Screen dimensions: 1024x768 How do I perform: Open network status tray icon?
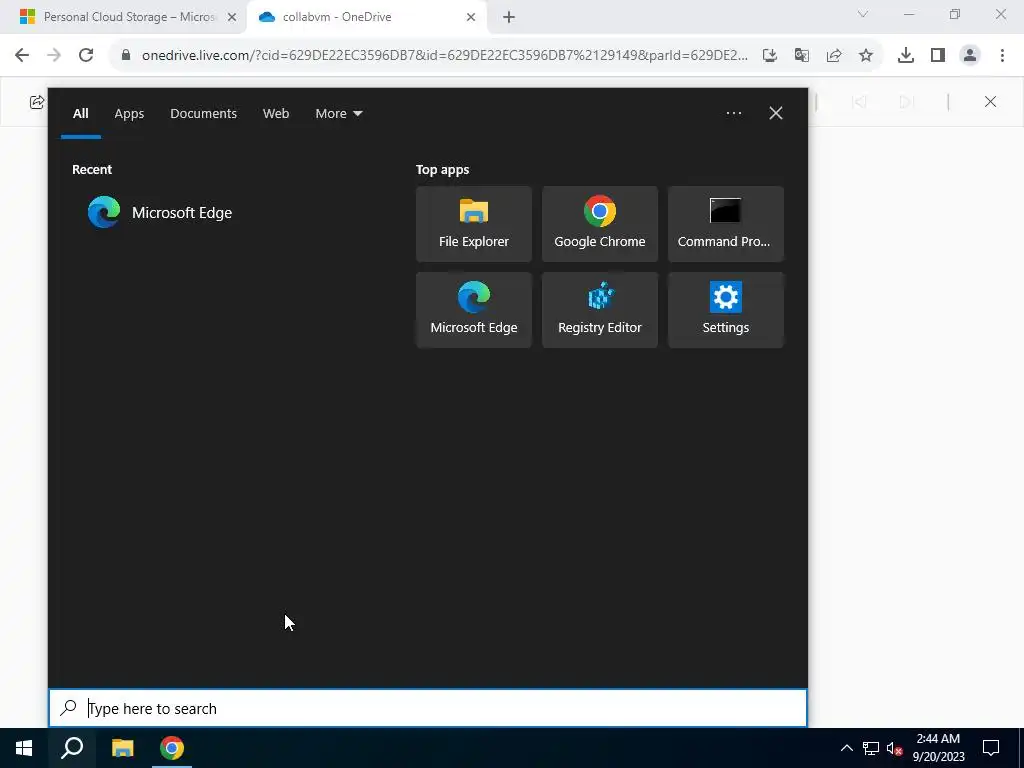coord(871,748)
